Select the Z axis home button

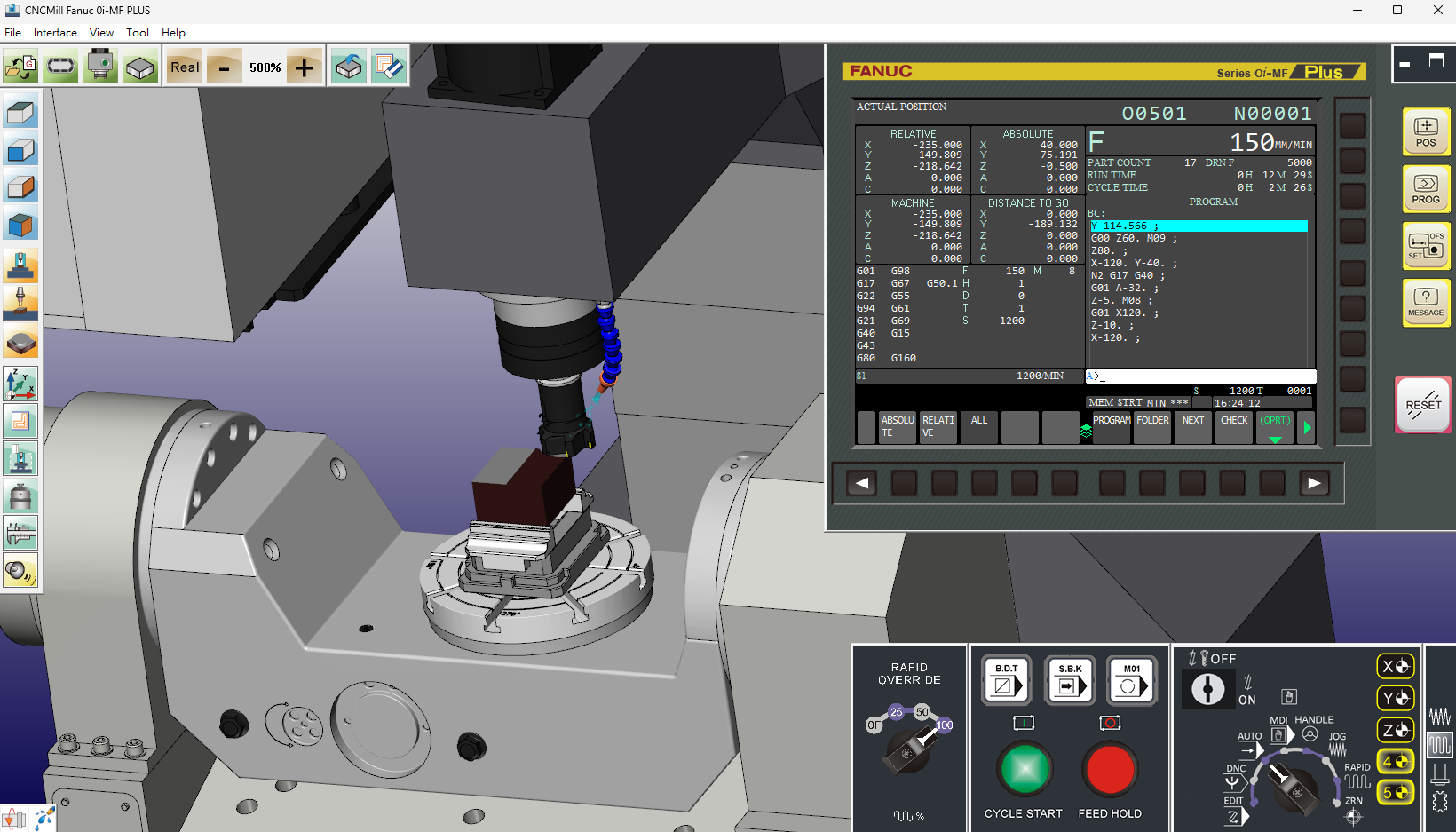click(1396, 730)
